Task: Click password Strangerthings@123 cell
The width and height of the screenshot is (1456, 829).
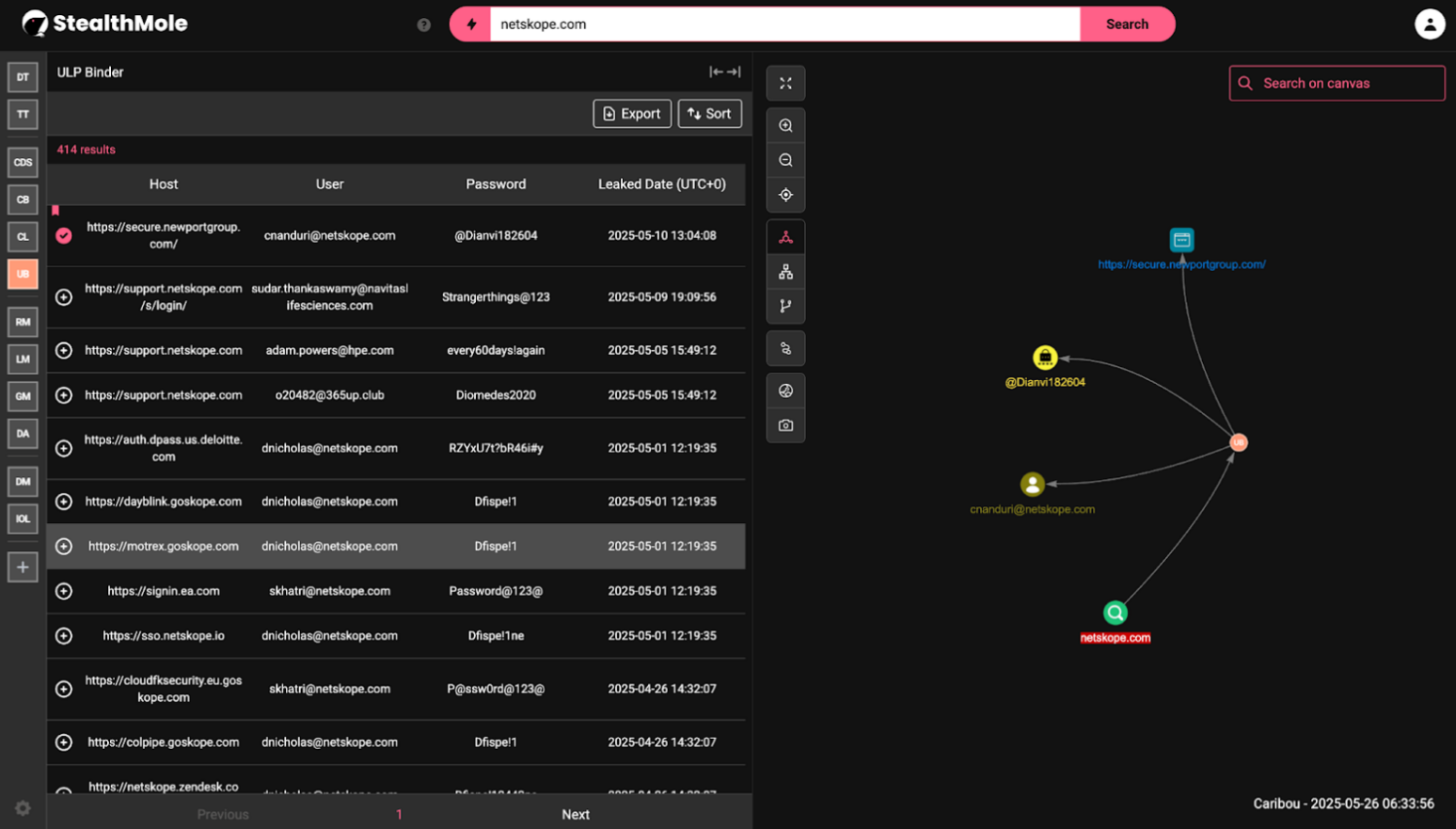Action: click(x=496, y=297)
